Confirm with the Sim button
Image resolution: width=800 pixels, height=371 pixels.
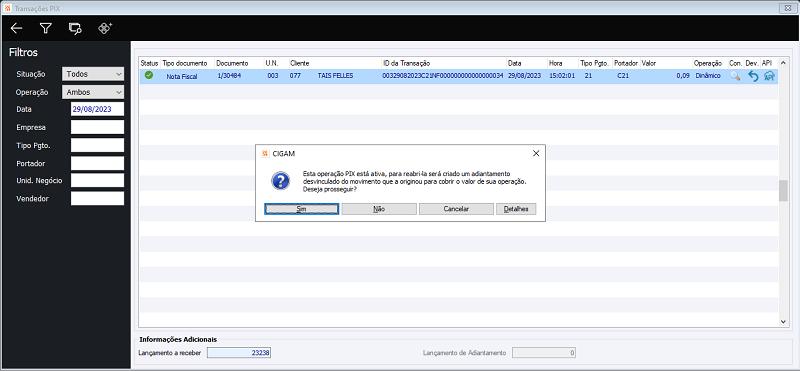301,209
